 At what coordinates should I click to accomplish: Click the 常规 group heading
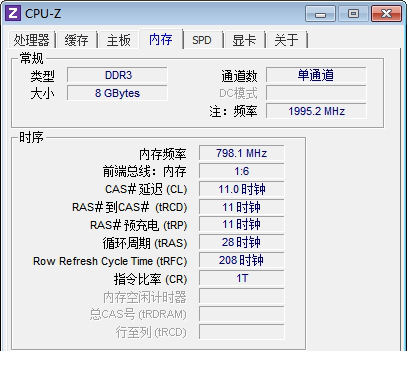(x=31, y=58)
